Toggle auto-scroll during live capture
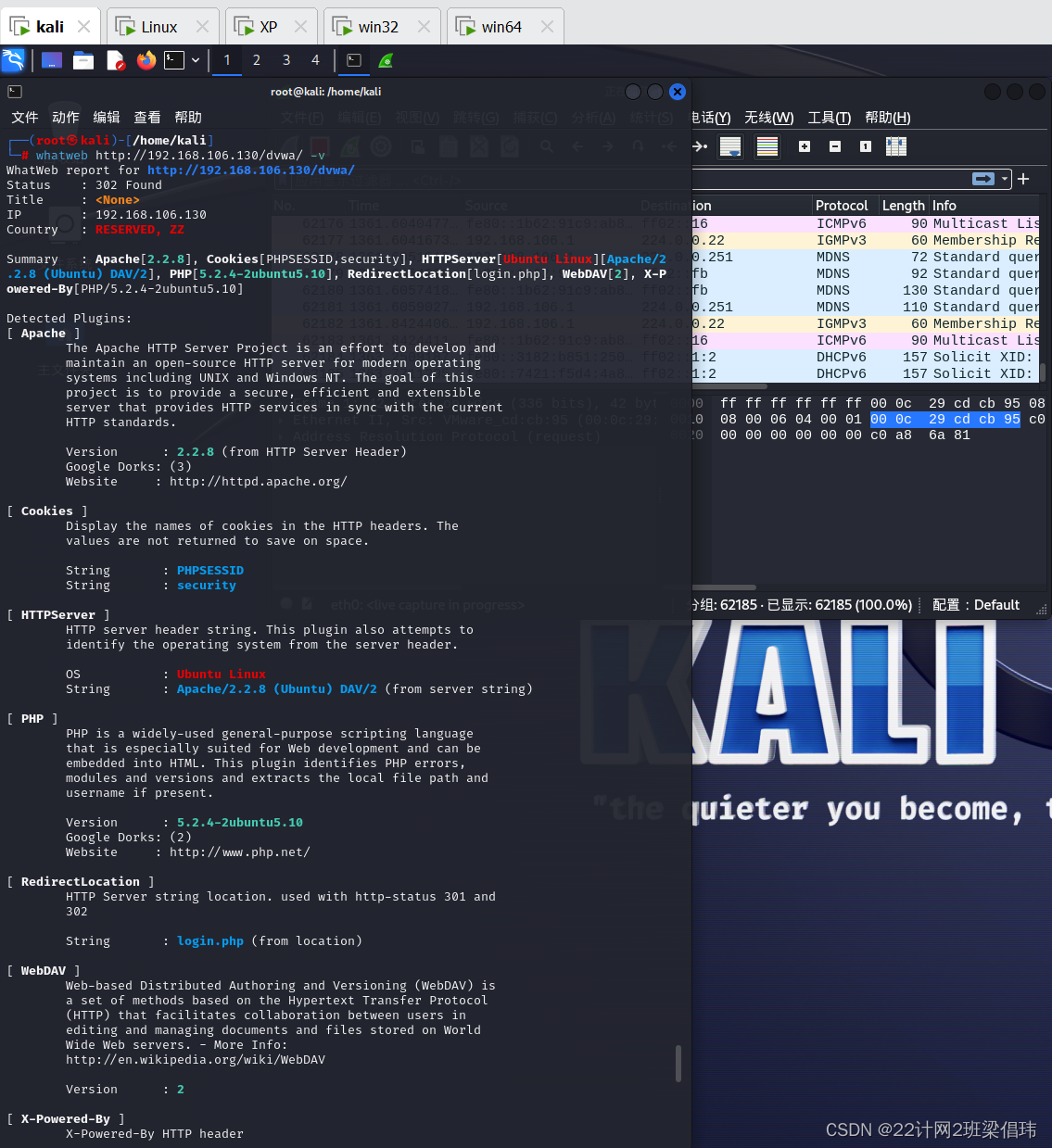Image resolution: width=1052 pixels, height=1148 pixels. point(731,146)
